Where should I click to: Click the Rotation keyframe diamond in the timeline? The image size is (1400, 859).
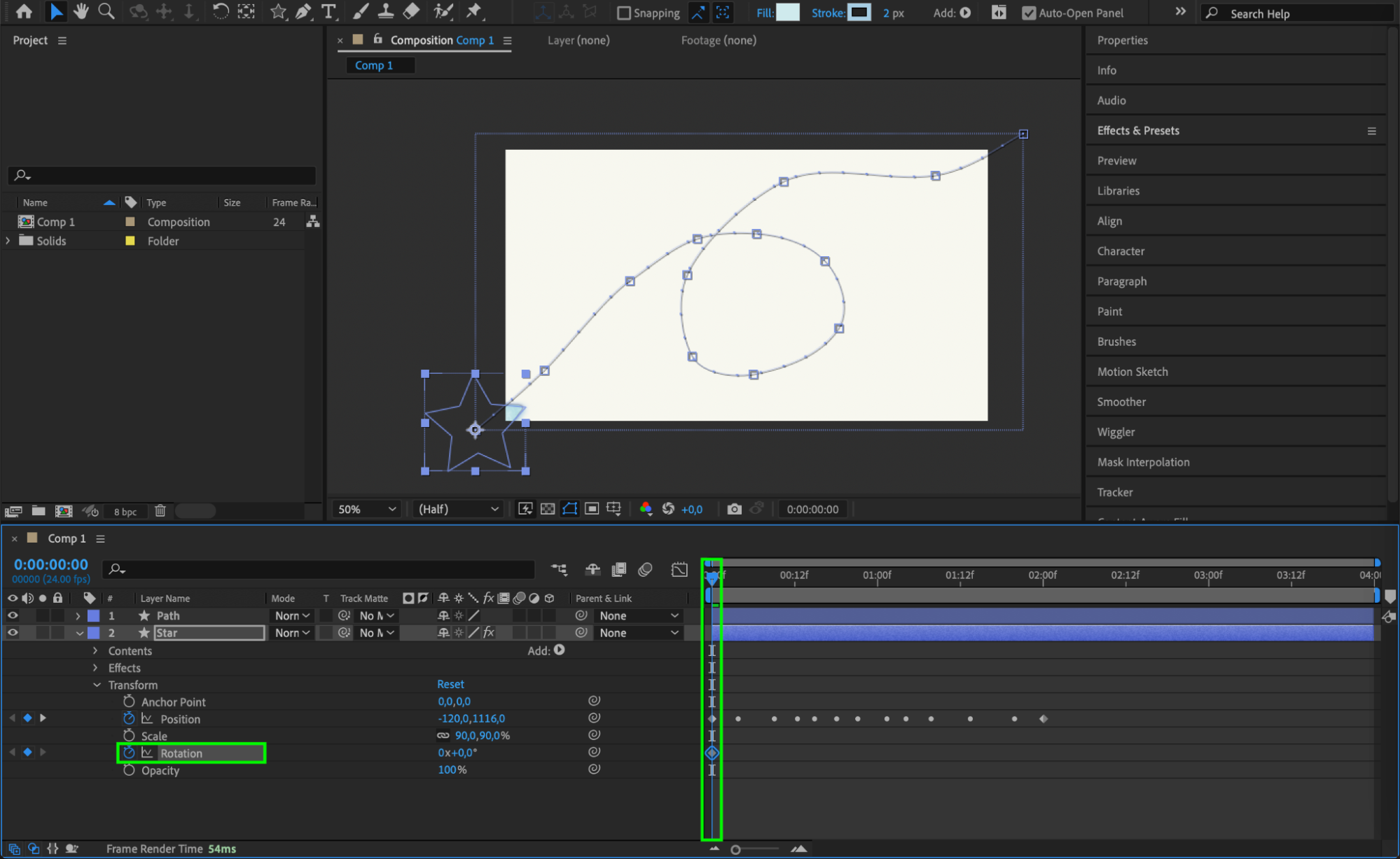[x=712, y=753]
